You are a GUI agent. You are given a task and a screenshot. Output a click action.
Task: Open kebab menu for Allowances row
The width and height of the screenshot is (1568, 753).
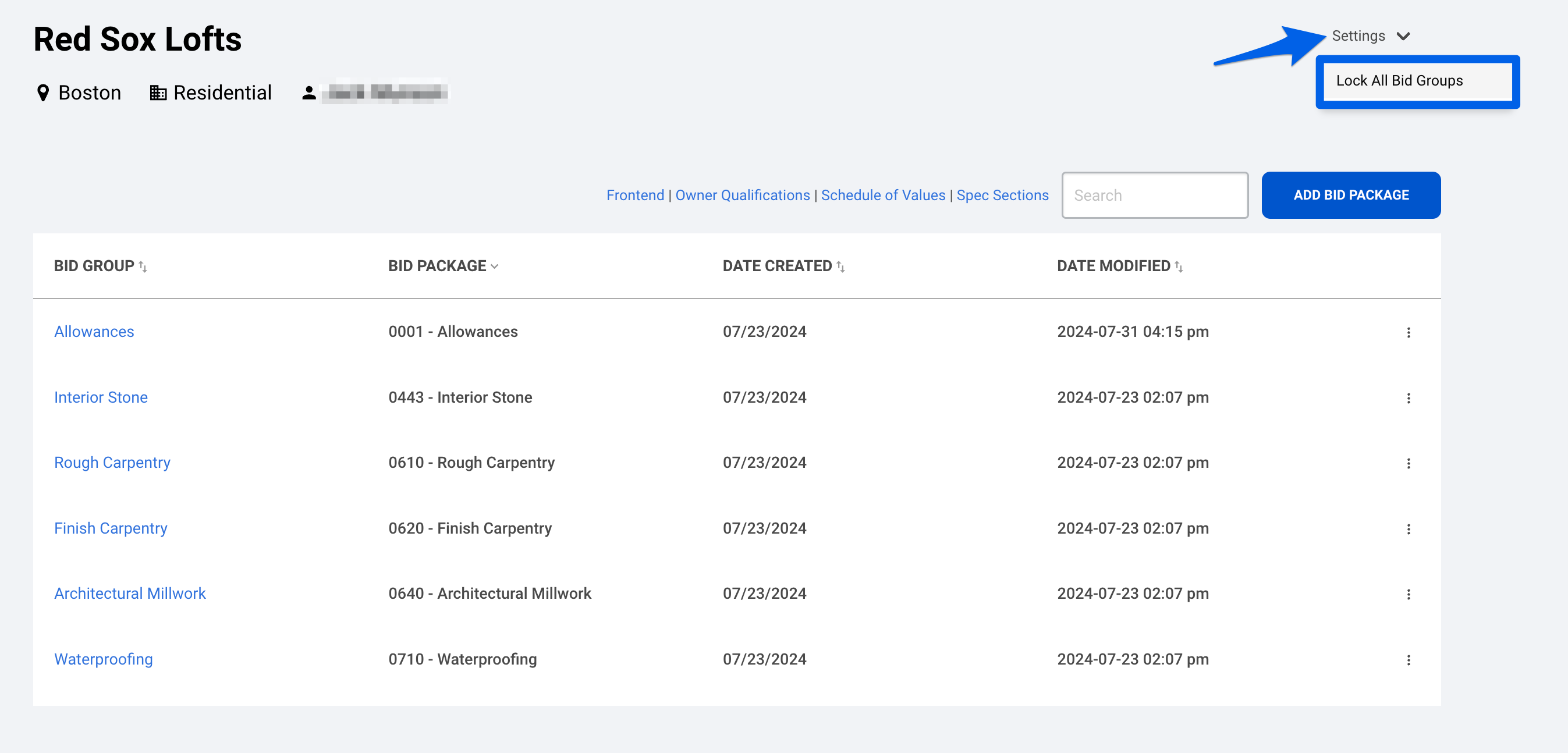pyautogui.click(x=1408, y=332)
